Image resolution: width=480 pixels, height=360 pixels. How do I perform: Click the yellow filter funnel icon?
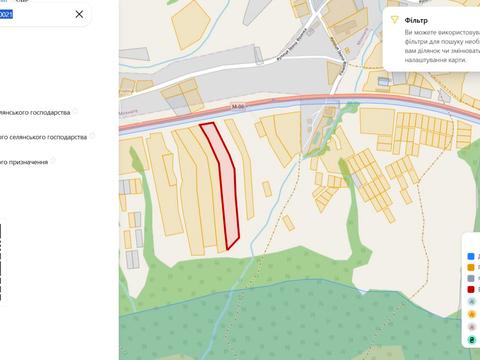click(x=395, y=20)
